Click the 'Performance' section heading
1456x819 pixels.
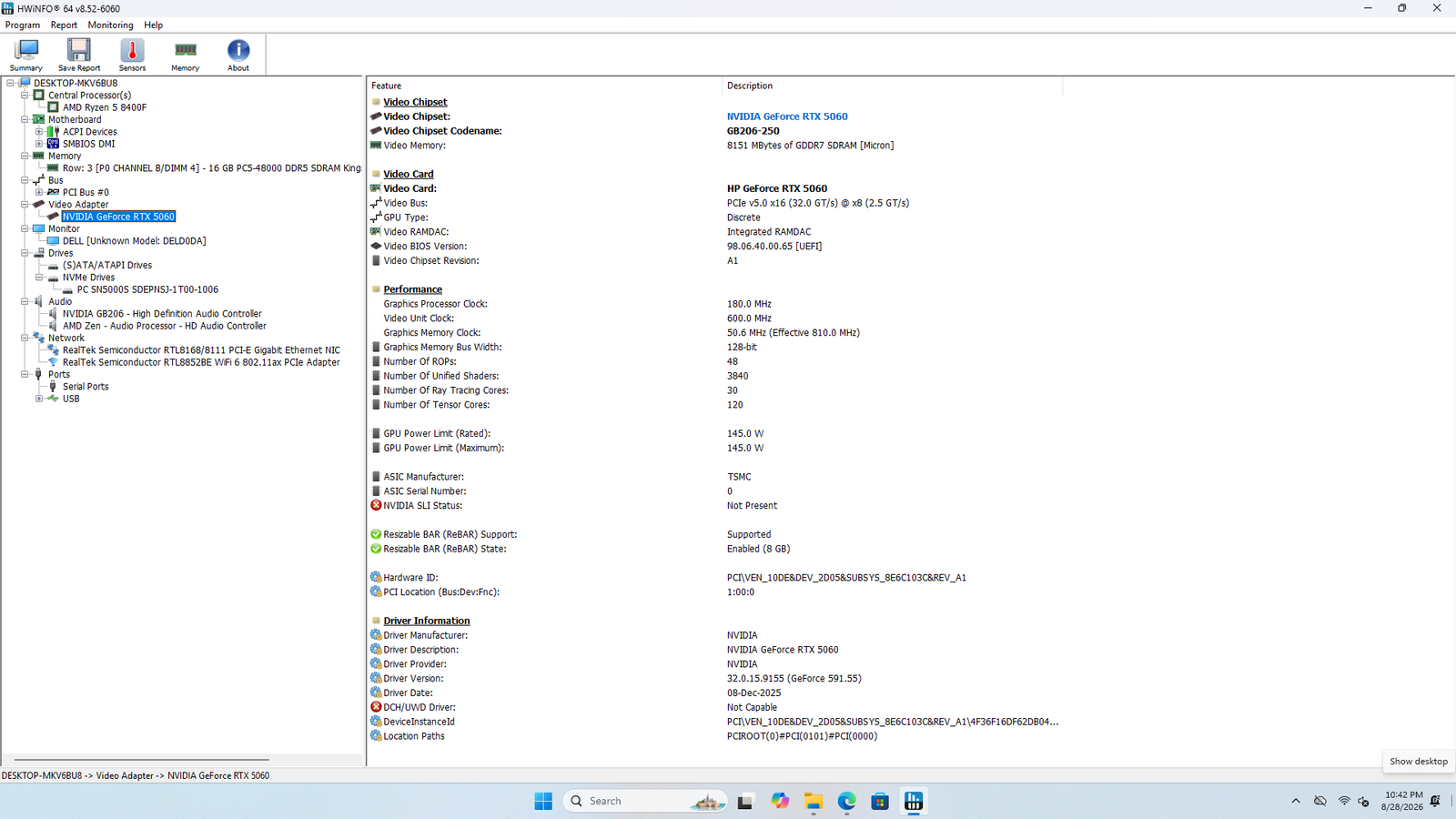point(413,289)
